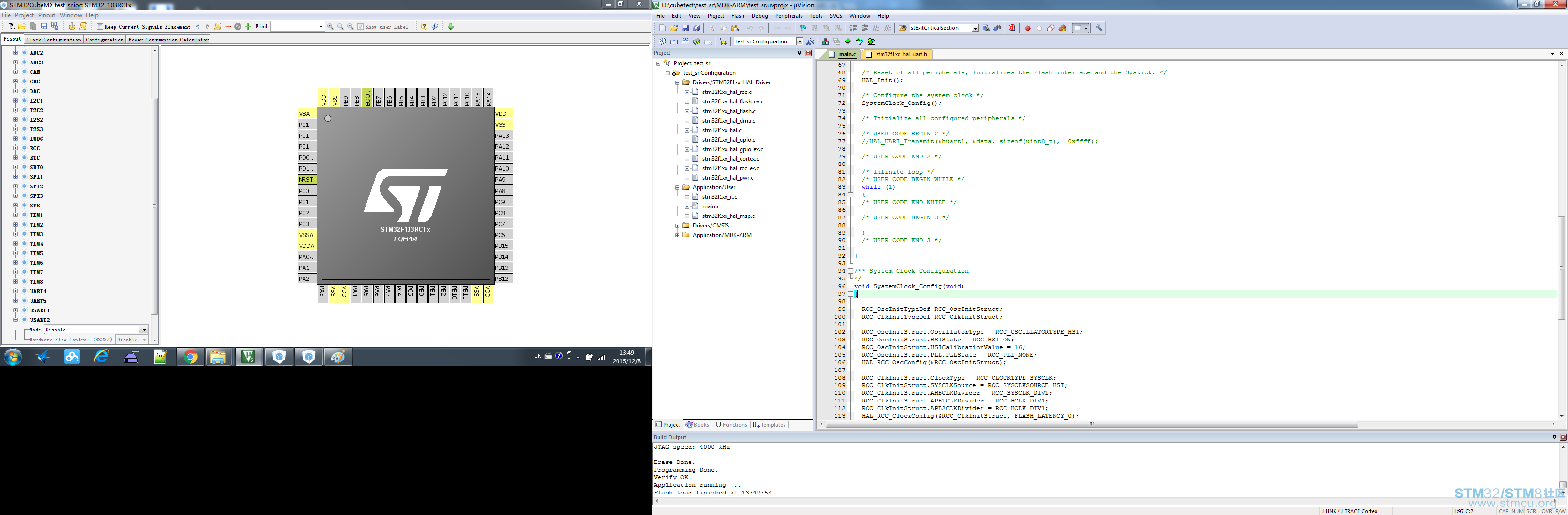Click the Translate file icon in build toolbar

662,41
